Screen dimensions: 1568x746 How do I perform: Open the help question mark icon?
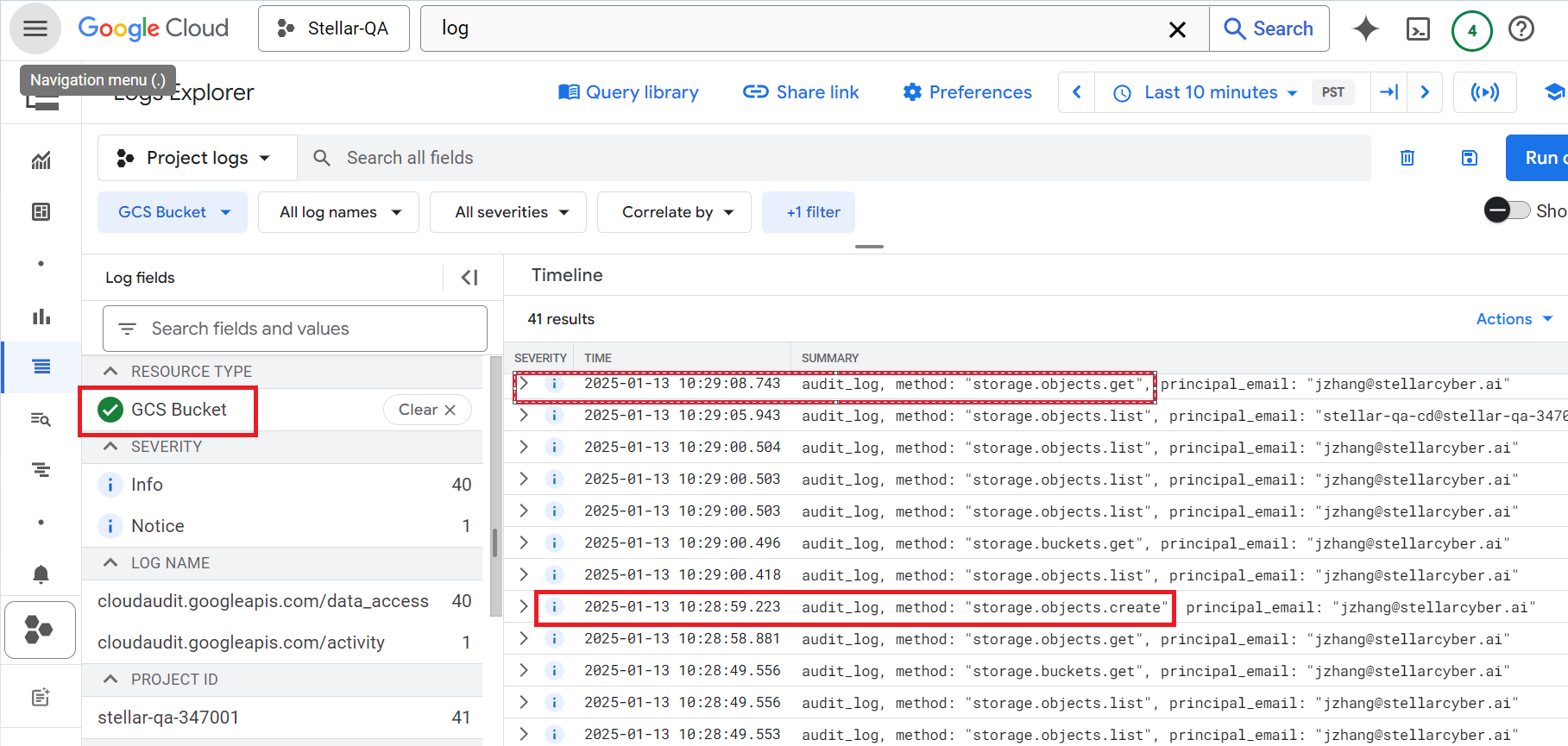pos(1521,29)
